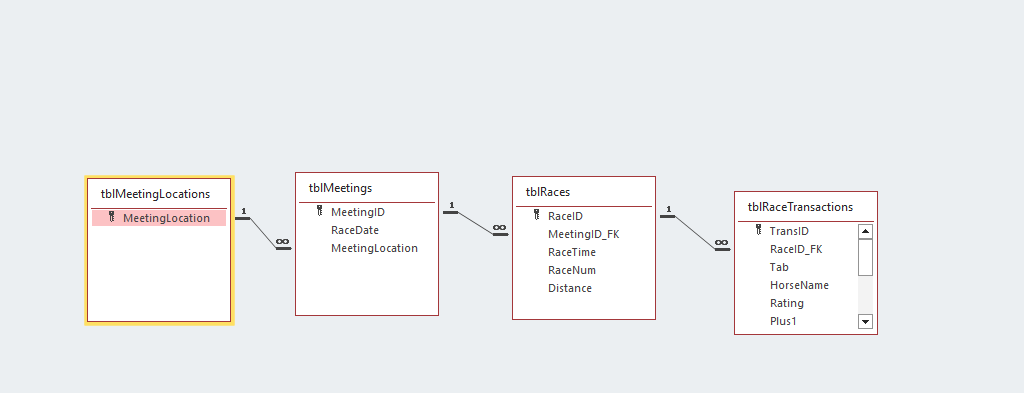Select the MeetingID_FK field in tblRaces
This screenshot has width=1024, height=393.
583,234
